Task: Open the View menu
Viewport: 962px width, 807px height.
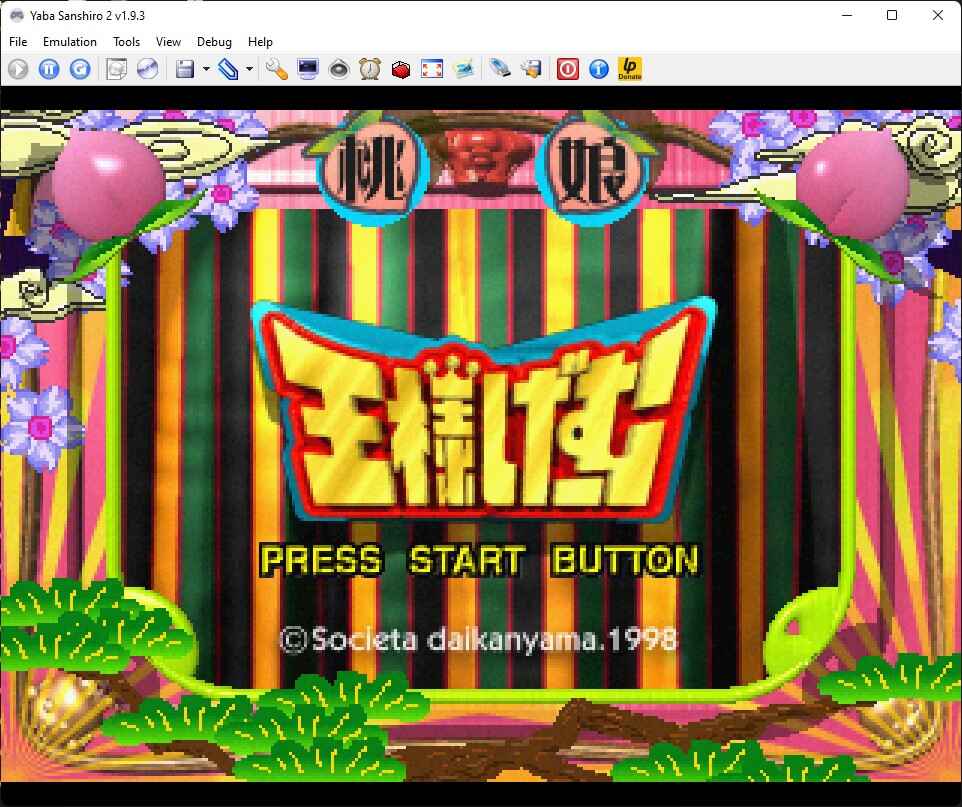Action: coord(168,42)
